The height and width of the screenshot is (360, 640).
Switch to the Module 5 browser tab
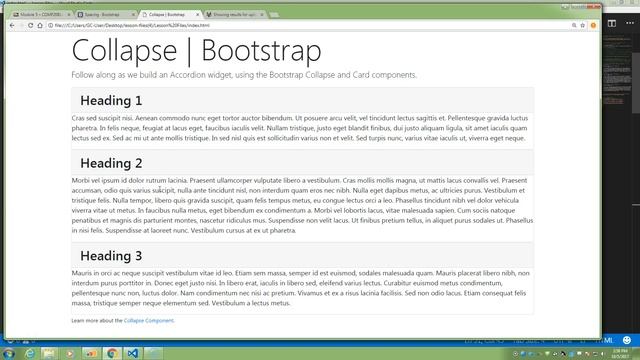tap(41, 15)
